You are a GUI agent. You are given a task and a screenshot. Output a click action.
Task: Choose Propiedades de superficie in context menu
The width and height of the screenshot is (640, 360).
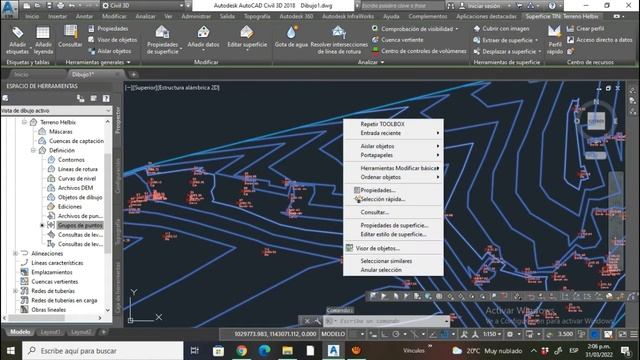(393, 225)
